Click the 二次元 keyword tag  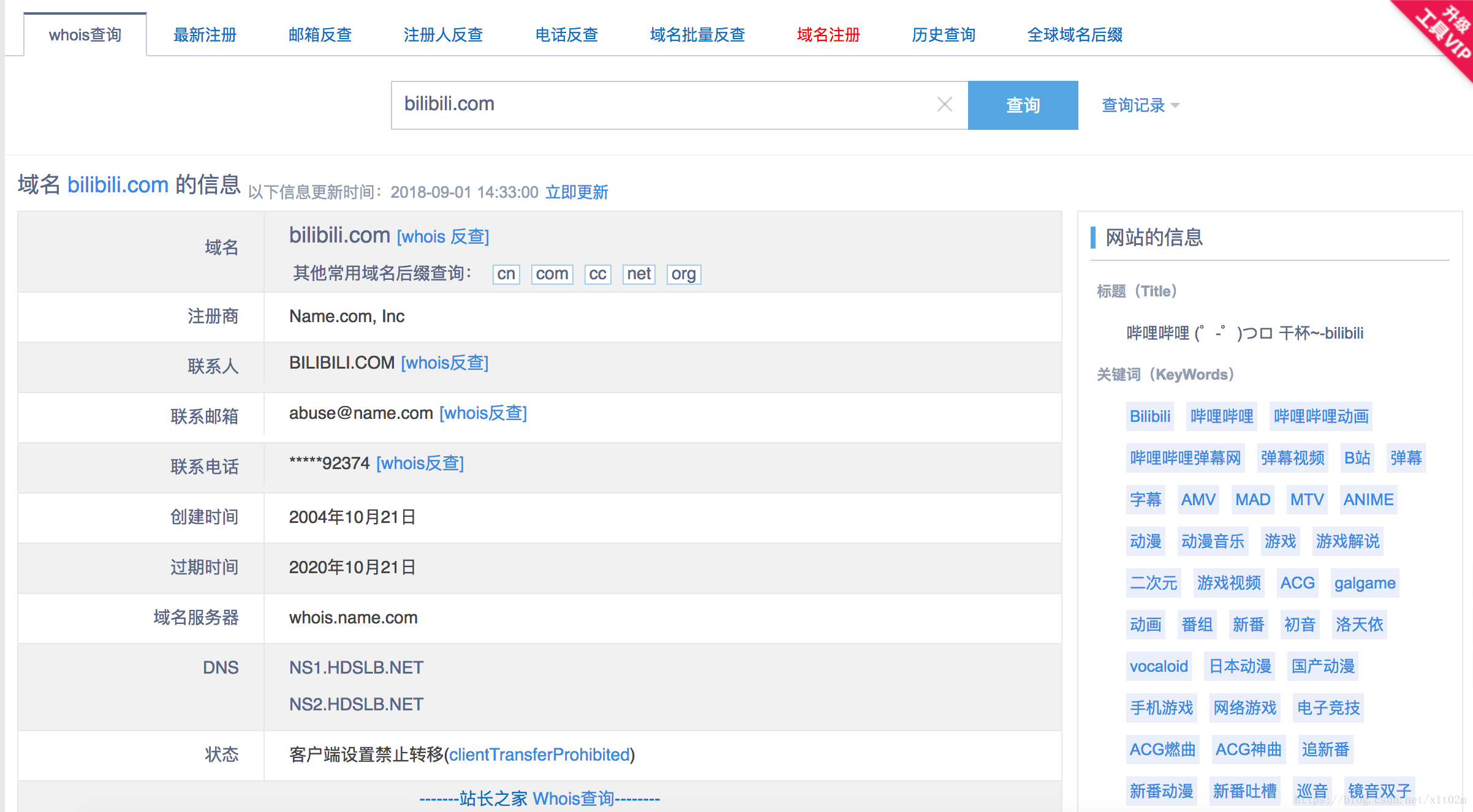pos(1153,583)
